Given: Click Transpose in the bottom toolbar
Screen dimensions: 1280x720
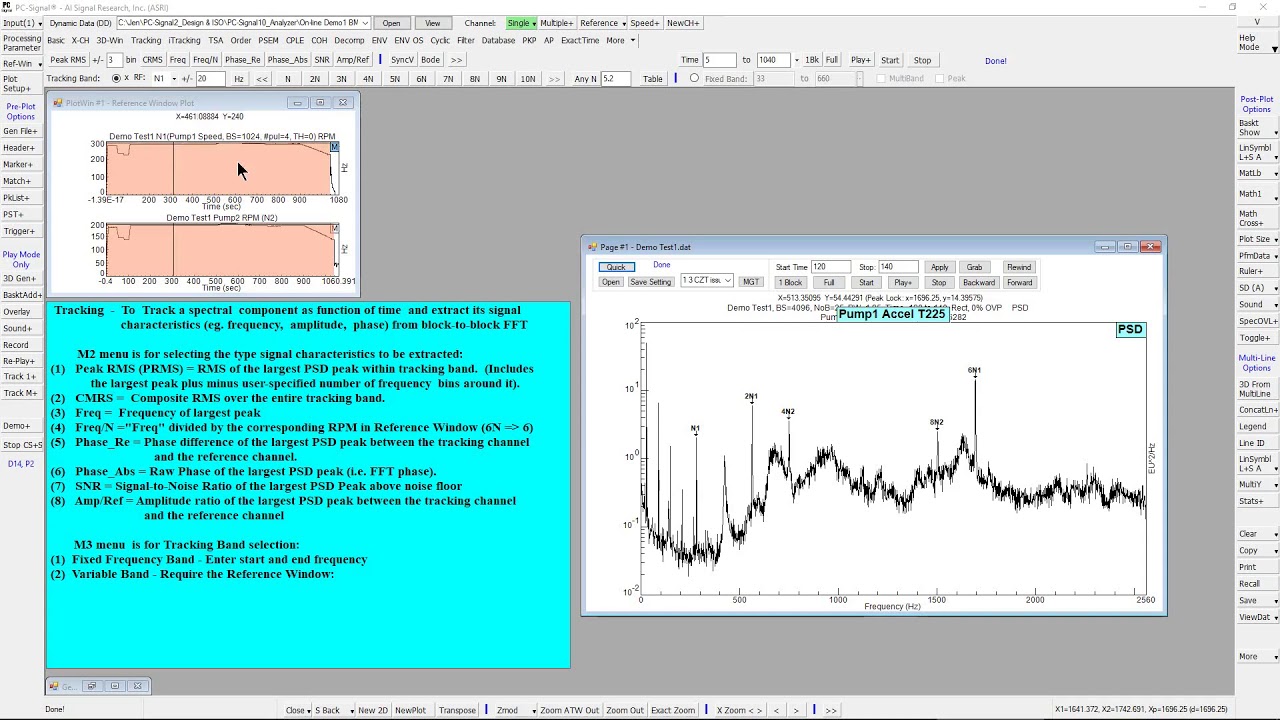Looking at the screenshot, I should [x=457, y=710].
